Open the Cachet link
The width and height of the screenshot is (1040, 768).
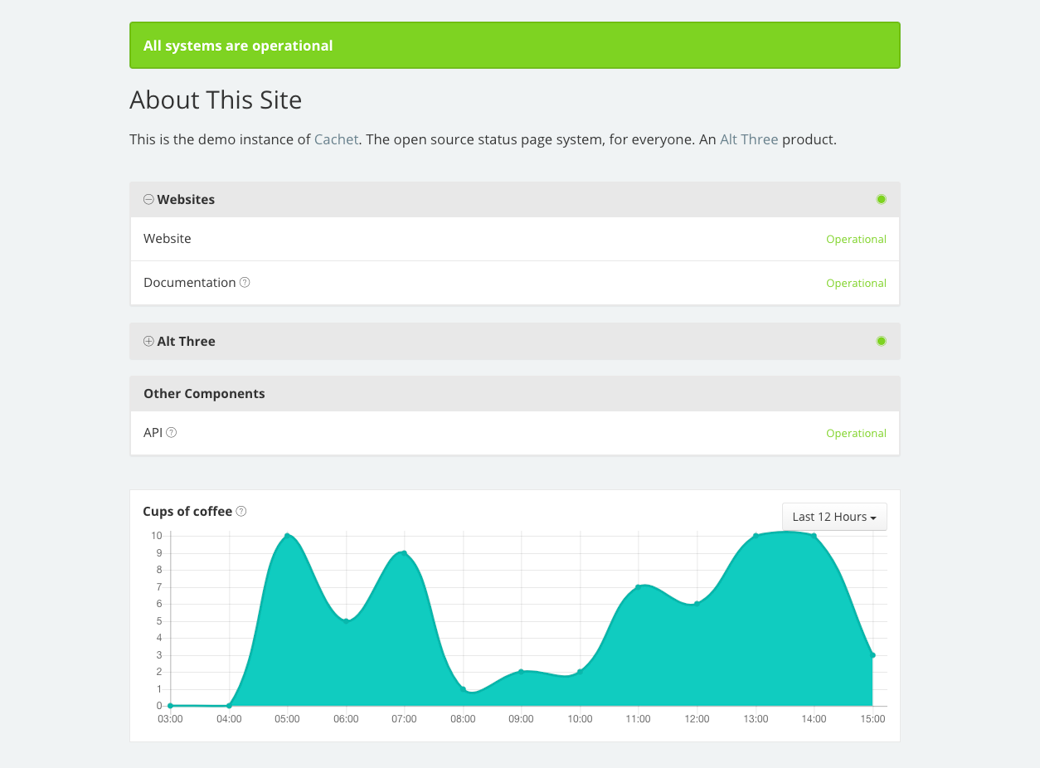tap(335, 139)
